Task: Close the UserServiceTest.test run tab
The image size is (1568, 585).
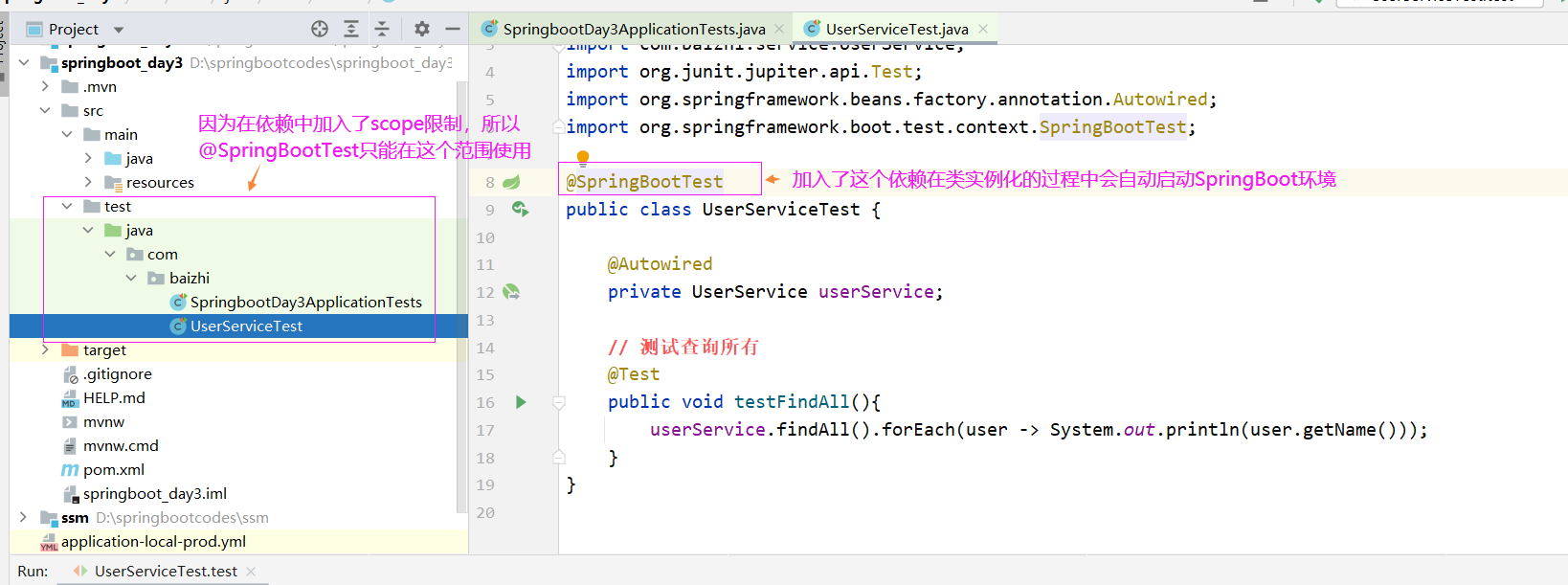Action: click(251, 572)
